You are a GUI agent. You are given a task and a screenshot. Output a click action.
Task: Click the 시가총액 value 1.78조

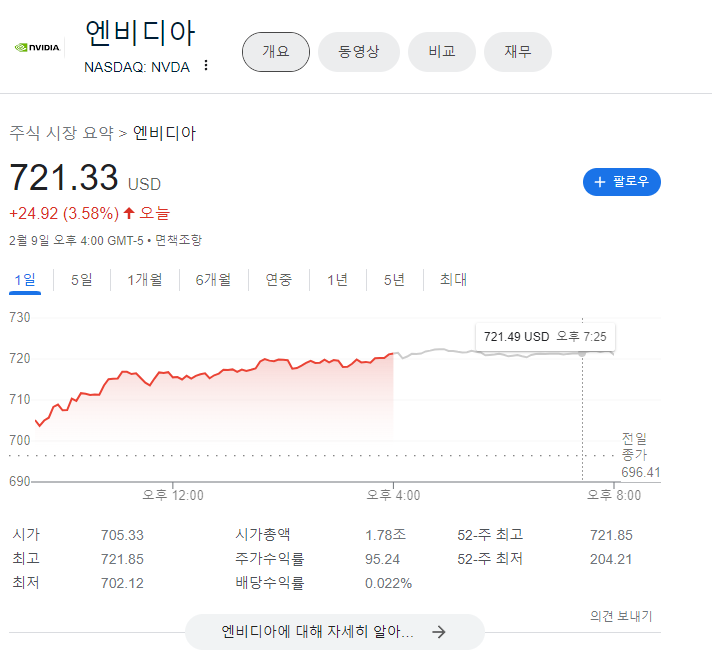(386, 535)
